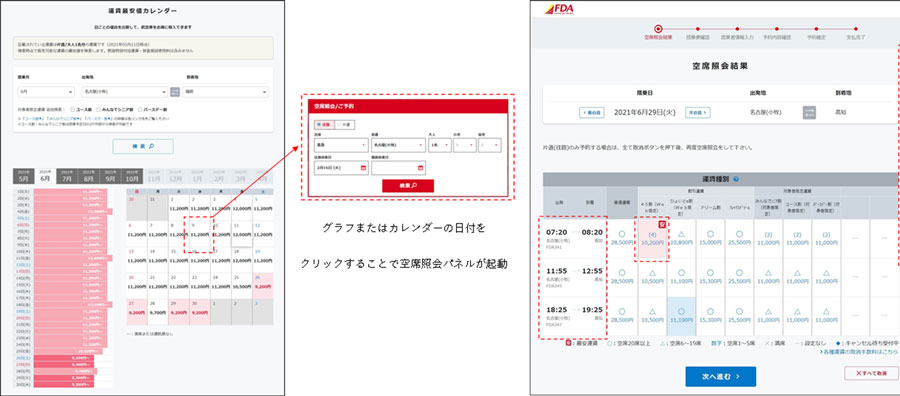Click the date text 2021年6月29日(火)
This screenshot has width=900, height=396.
[645, 112]
